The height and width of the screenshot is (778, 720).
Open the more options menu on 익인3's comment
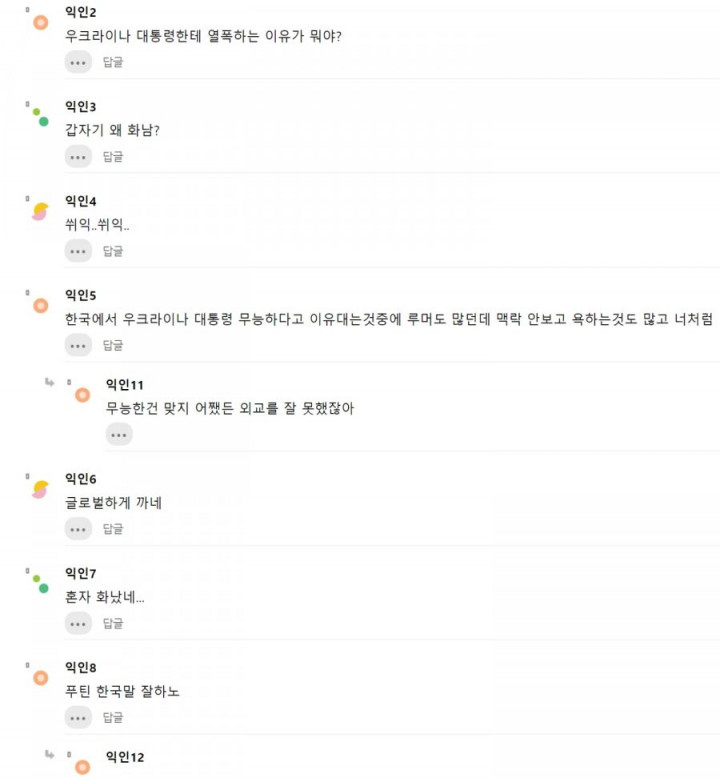click(x=78, y=157)
